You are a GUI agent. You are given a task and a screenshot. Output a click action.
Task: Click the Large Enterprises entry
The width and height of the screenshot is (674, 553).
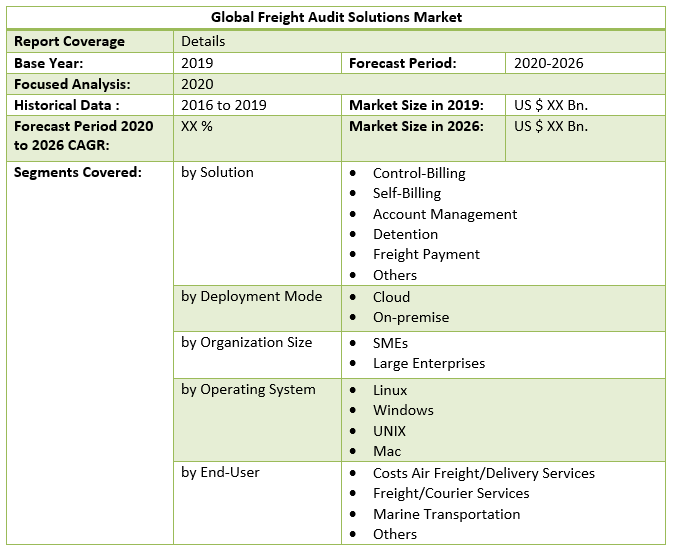[428, 363]
